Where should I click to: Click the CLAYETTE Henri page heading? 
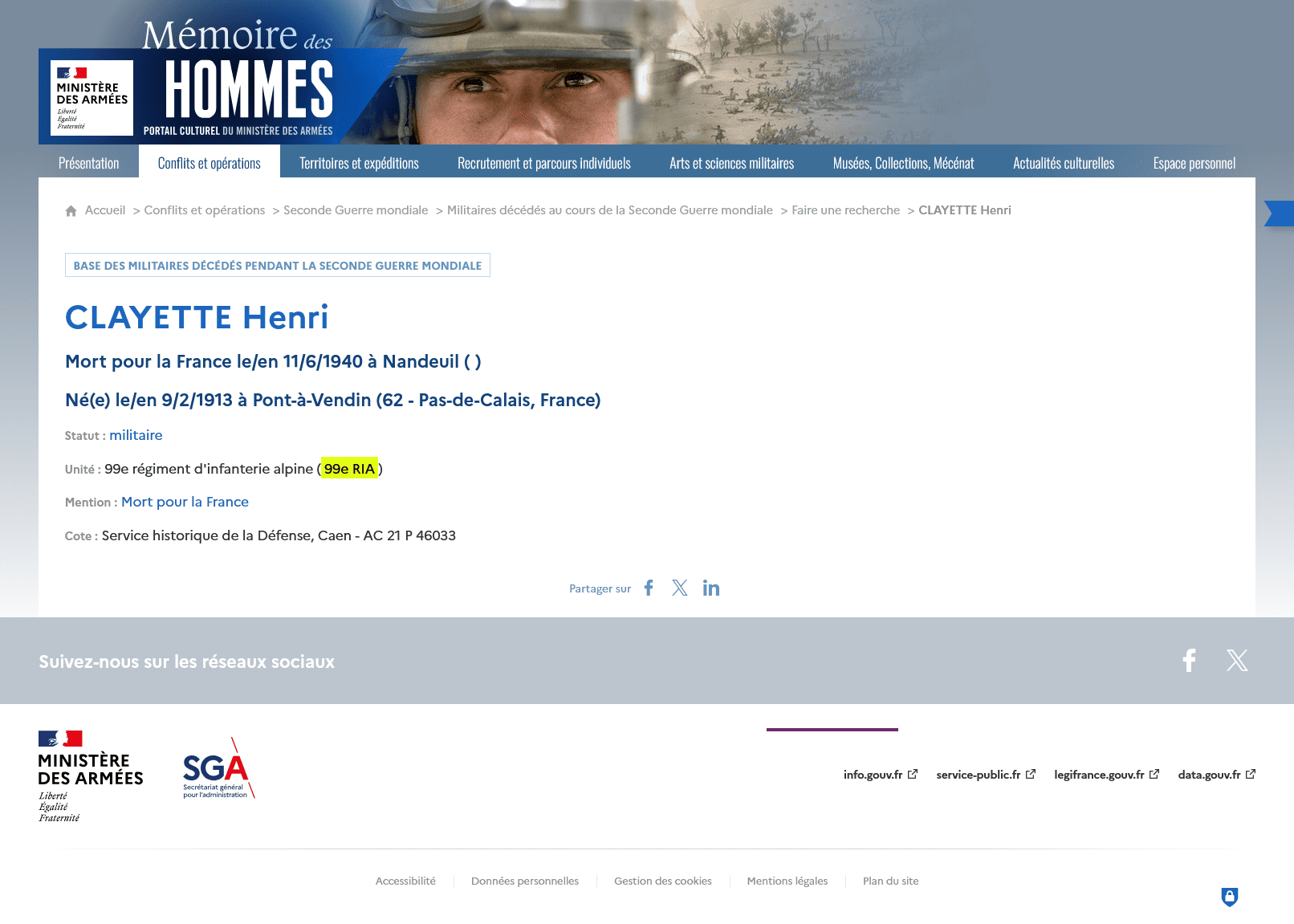tap(197, 317)
